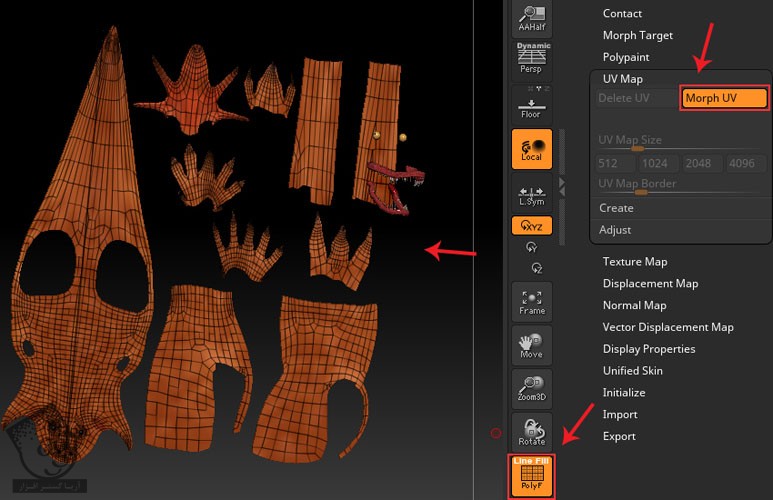The image size is (773, 500).
Task: Toggle Dynamic Persp perspective mode
Action: [532, 59]
